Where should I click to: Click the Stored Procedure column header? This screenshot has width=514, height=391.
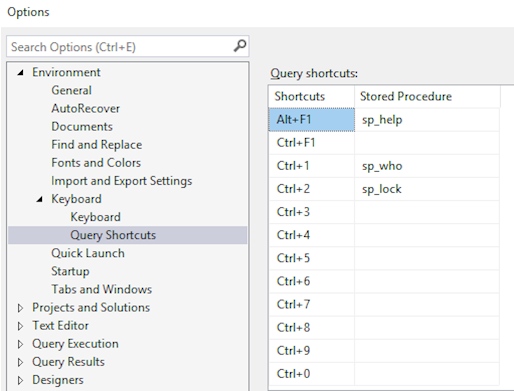click(427, 96)
